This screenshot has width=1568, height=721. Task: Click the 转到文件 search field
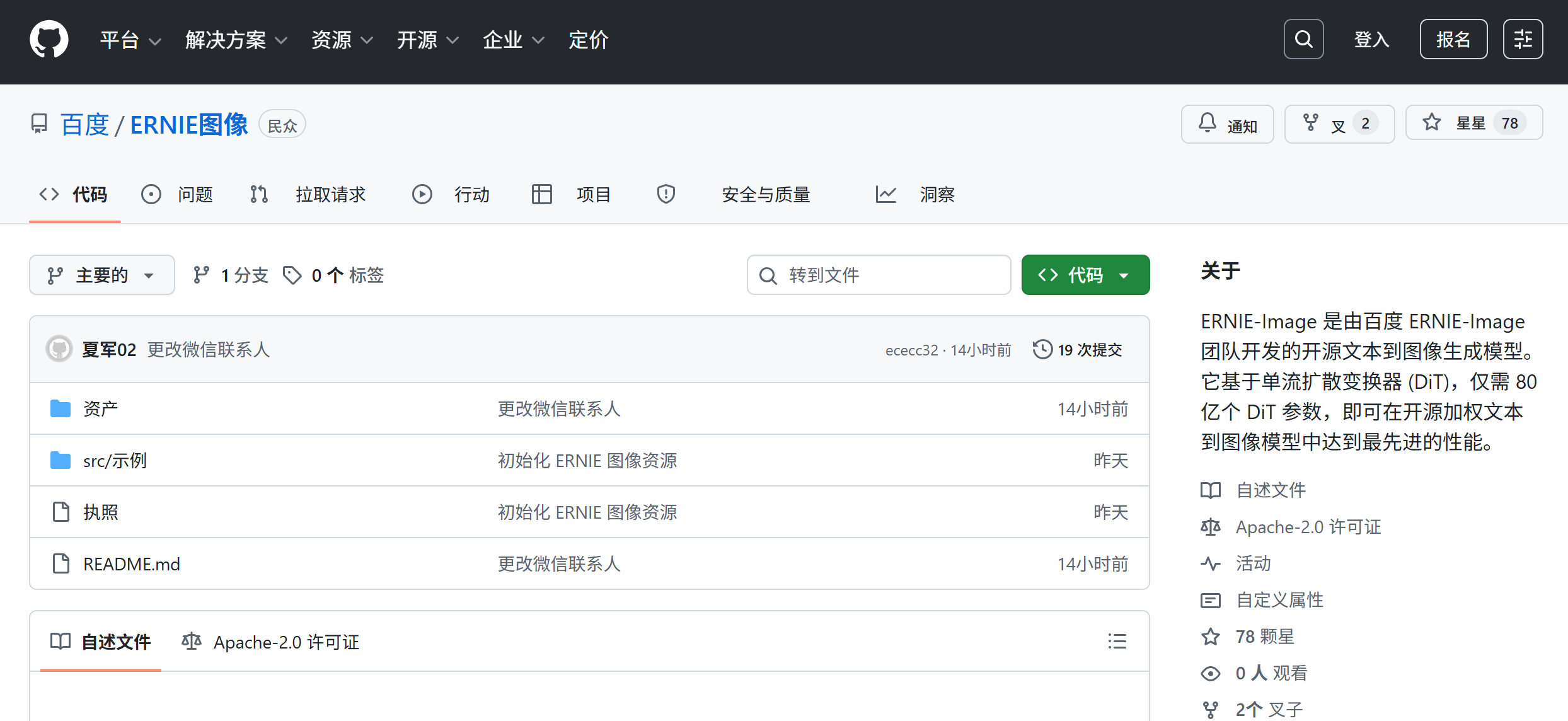click(879, 275)
